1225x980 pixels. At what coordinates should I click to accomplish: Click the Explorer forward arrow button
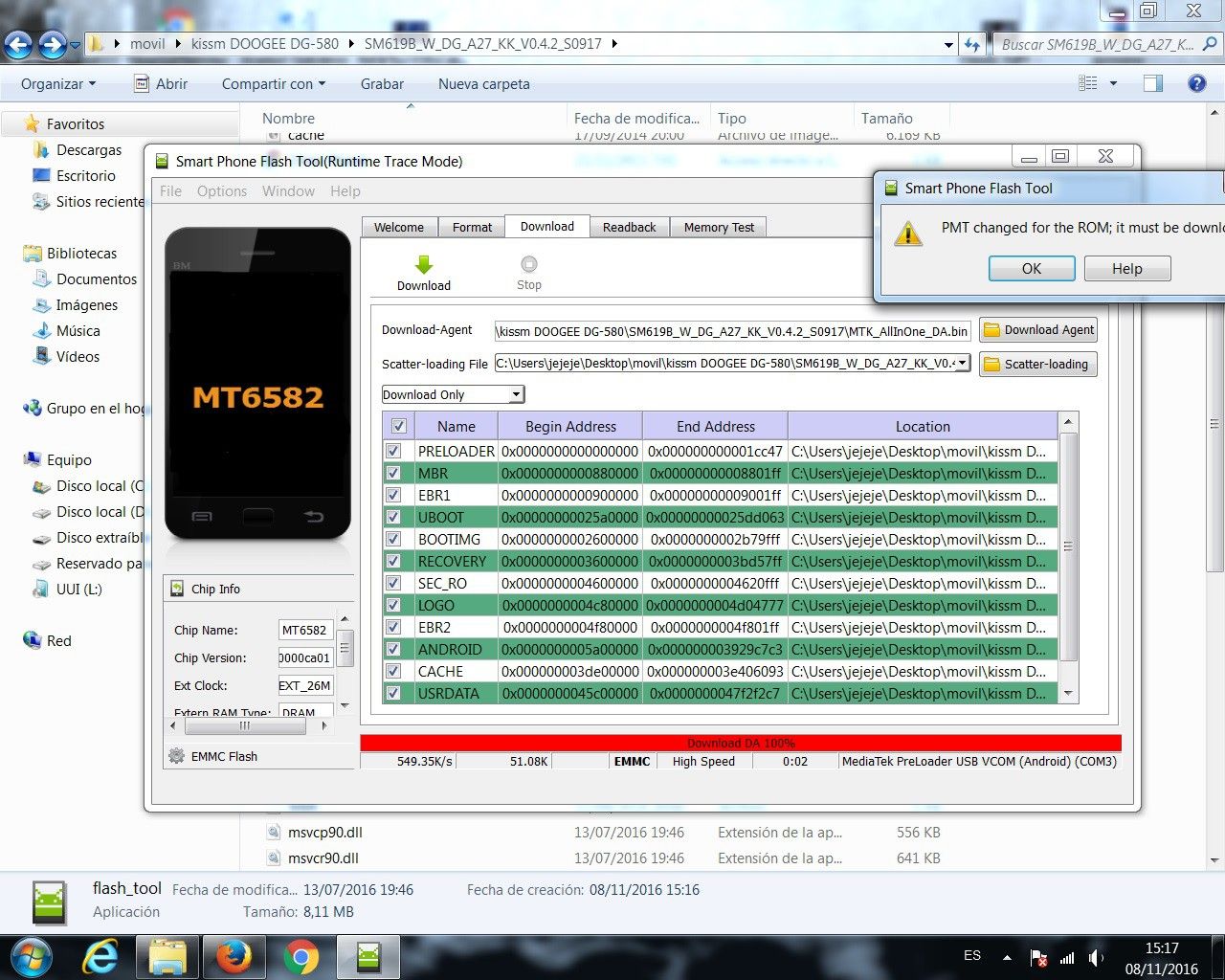click(x=53, y=44)
